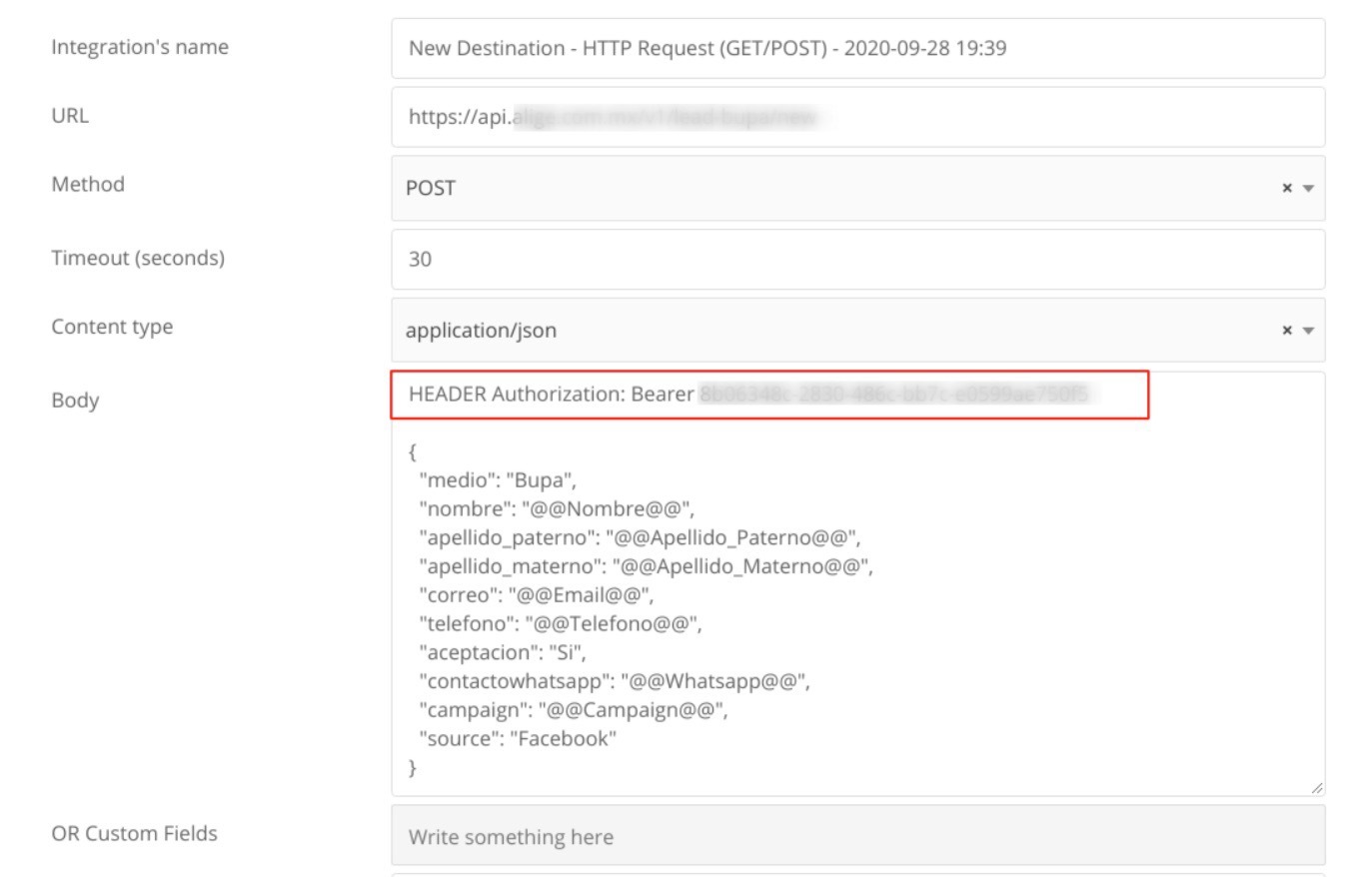This screenshot has width=1372, height=877.
Task: Click the Timeout (seconds) label
Action: click(138, 258)
